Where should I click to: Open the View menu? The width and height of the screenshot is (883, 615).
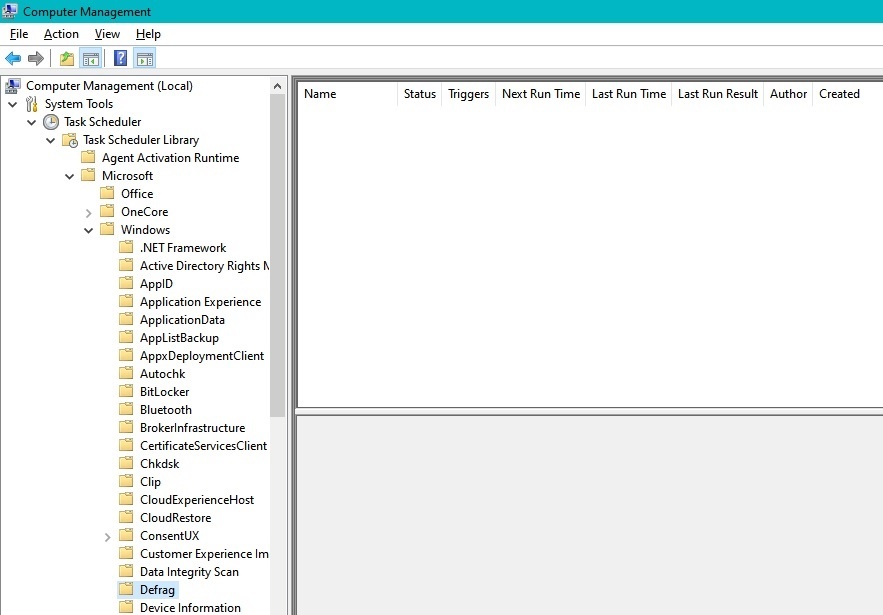click(x=107, y=34)
